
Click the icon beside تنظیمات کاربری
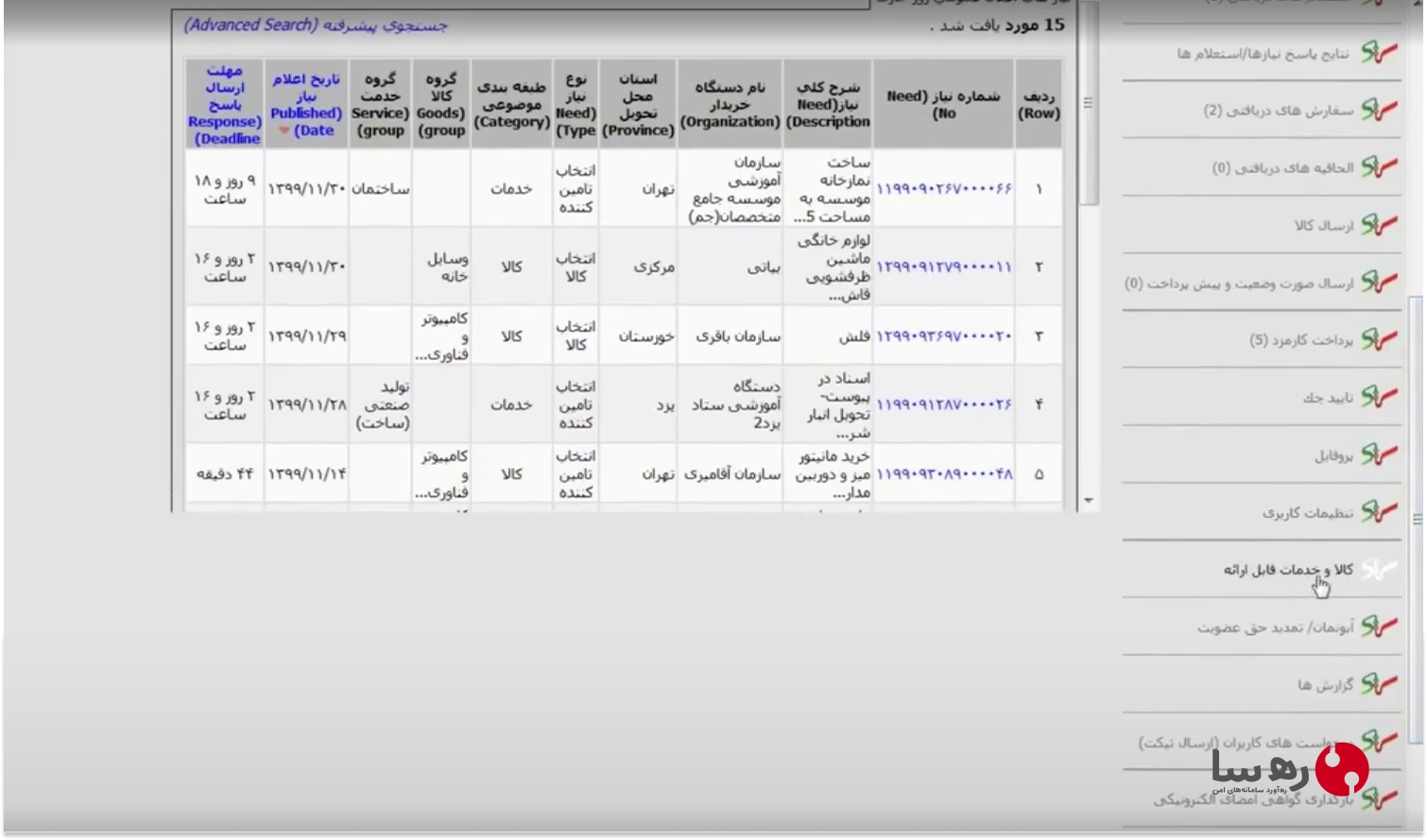(1379, 513)
